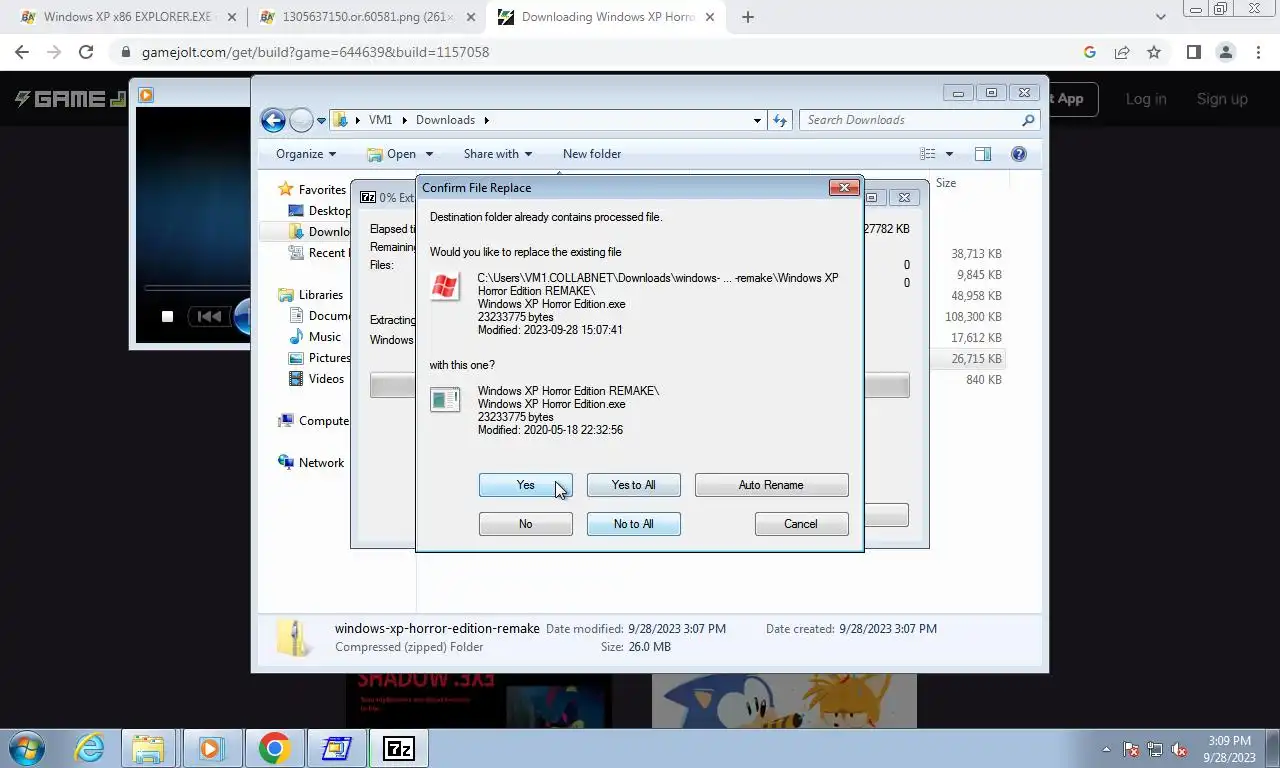Choose Yes to All in replace dialog

click(633, 485)
